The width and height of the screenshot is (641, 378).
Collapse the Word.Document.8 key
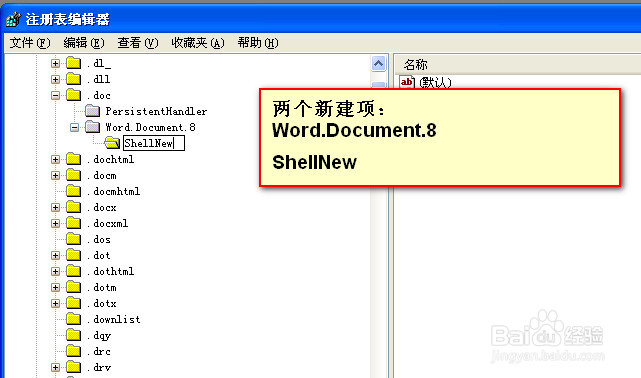click(74, 127)
